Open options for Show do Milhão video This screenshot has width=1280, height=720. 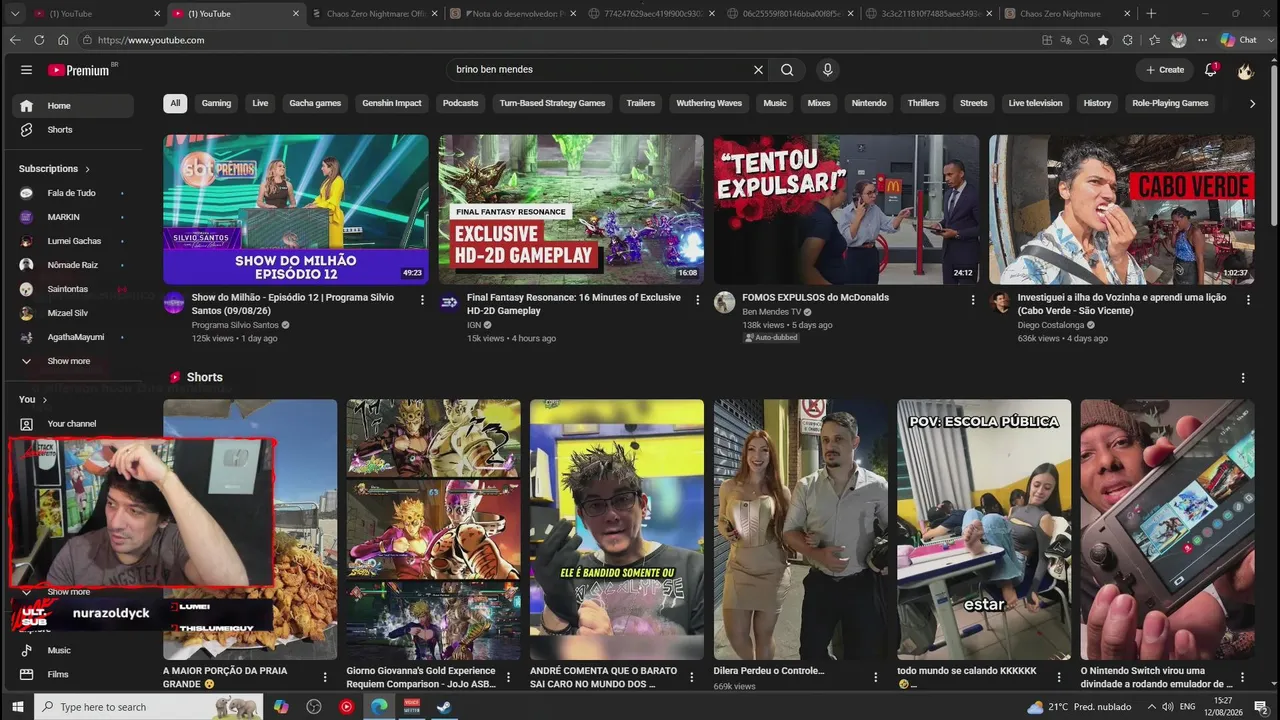coord(422,300)
